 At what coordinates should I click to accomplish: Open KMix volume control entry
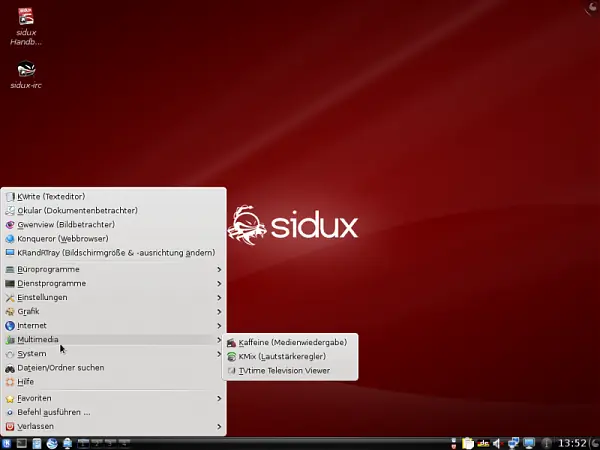click(x=290, y=357)
